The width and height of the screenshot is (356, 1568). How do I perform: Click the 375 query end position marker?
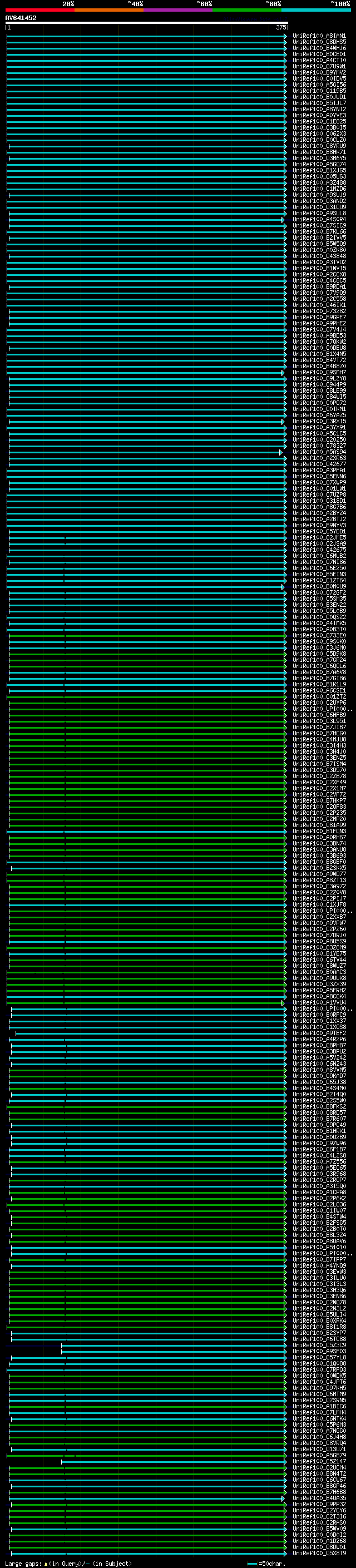pyautogui.click(x=280, y=28)
